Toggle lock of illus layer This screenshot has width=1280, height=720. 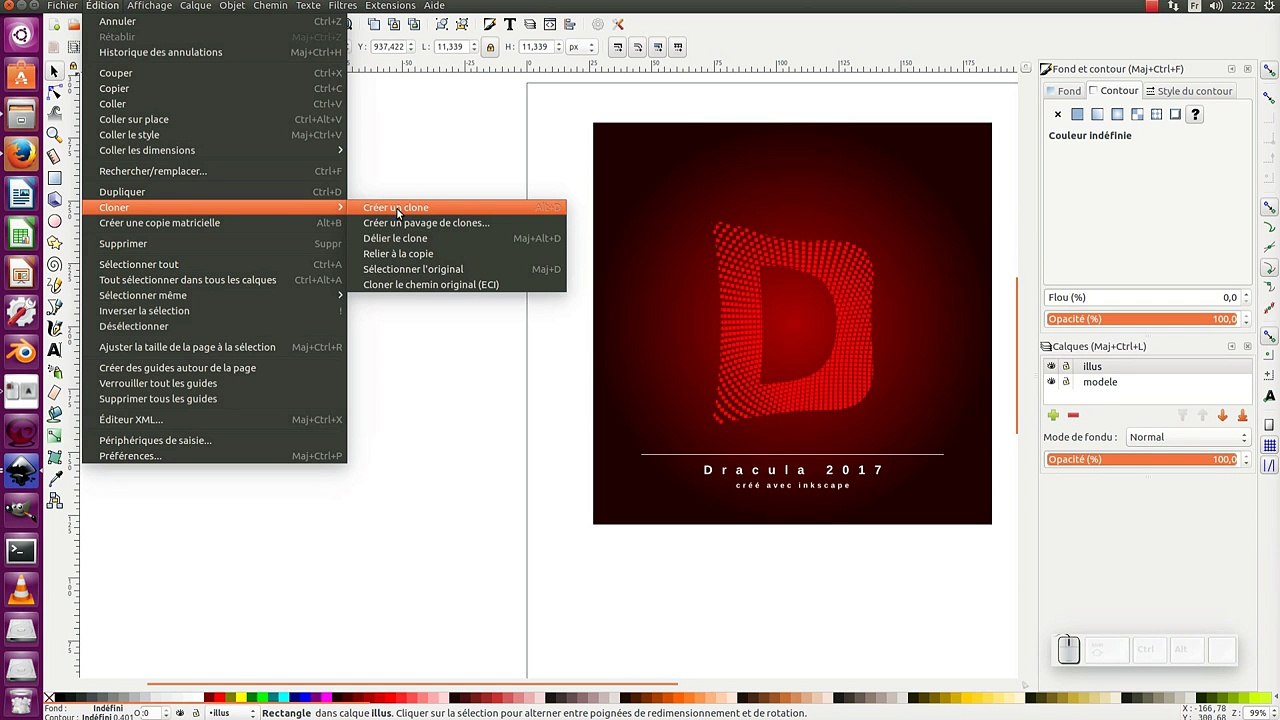1066,366
